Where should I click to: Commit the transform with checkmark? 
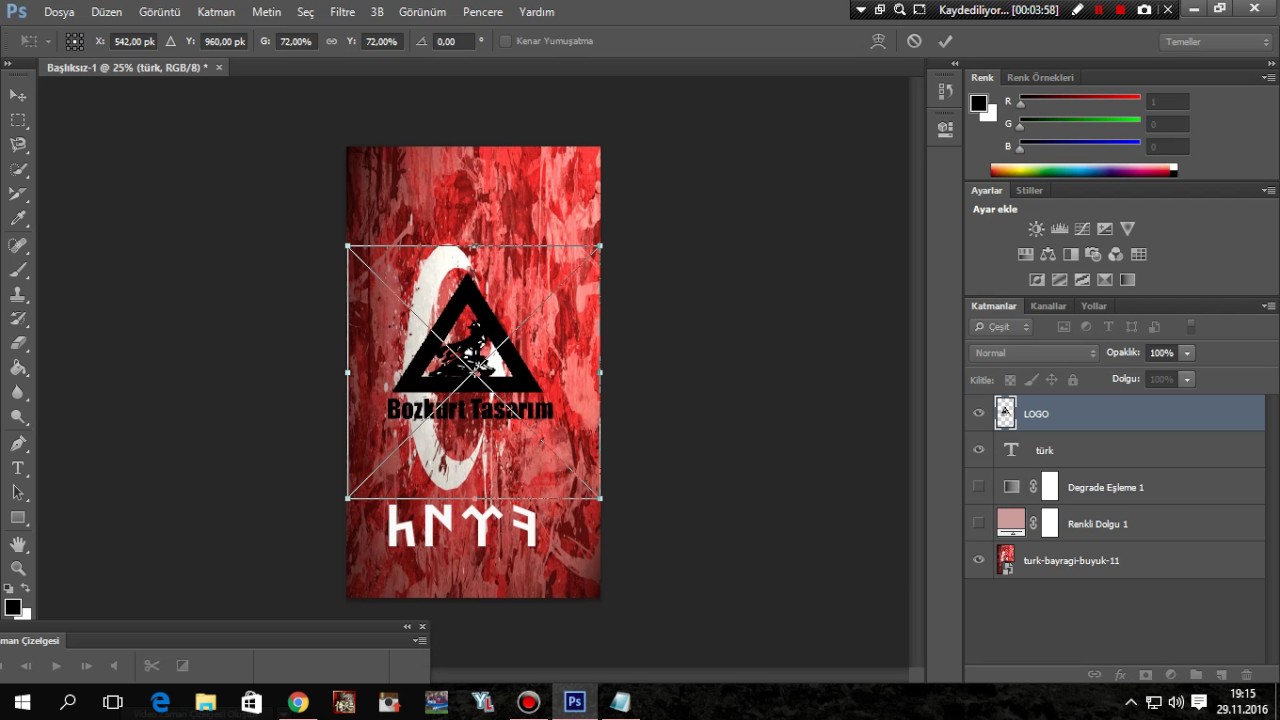(x=945, y=41)
